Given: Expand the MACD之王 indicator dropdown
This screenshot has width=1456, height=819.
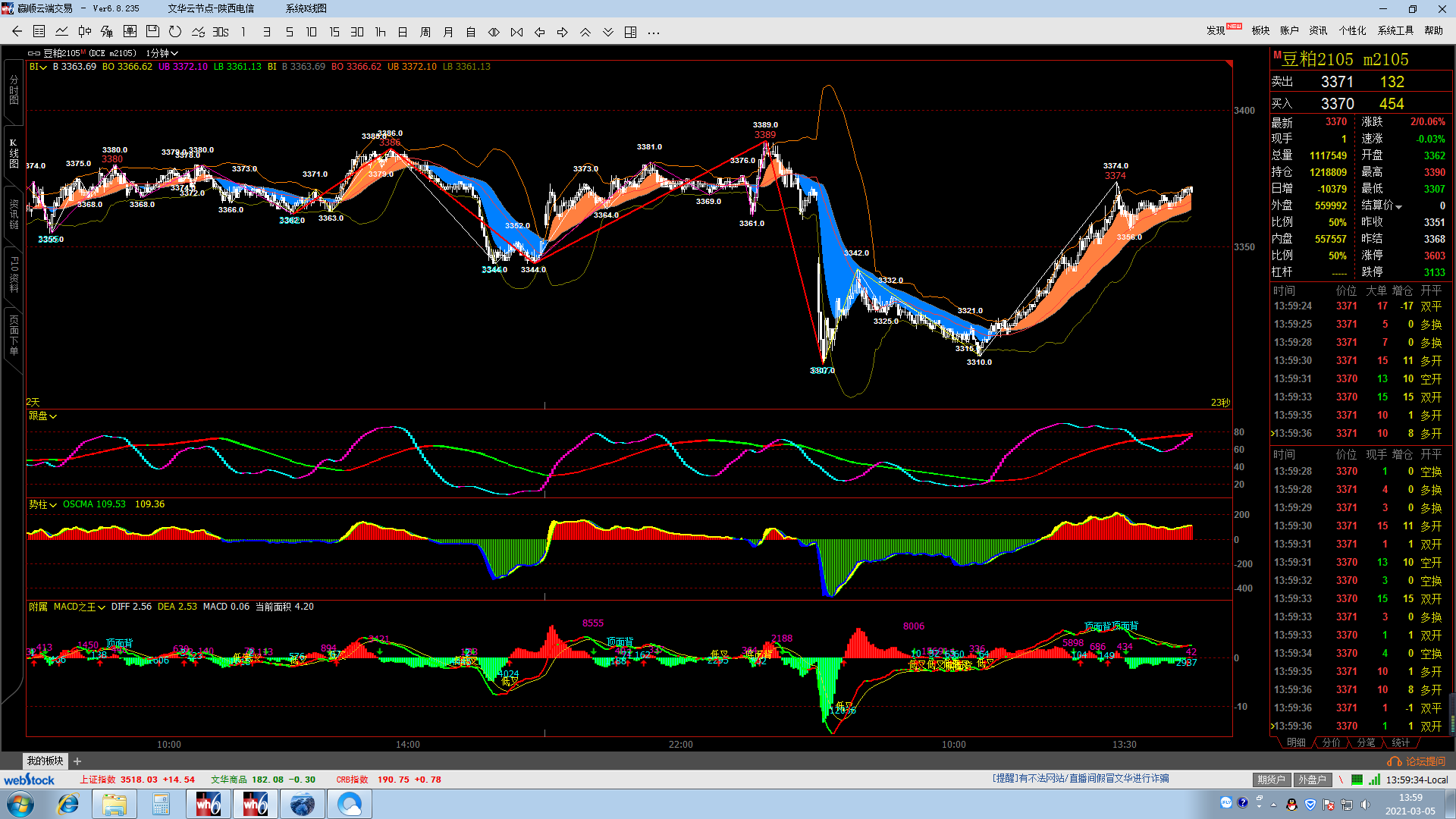Looking at the screenshot, I should click(80, 607).
